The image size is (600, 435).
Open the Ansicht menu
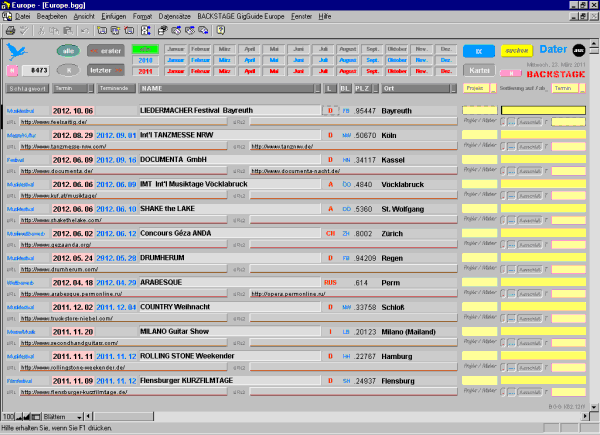[84, 16]
